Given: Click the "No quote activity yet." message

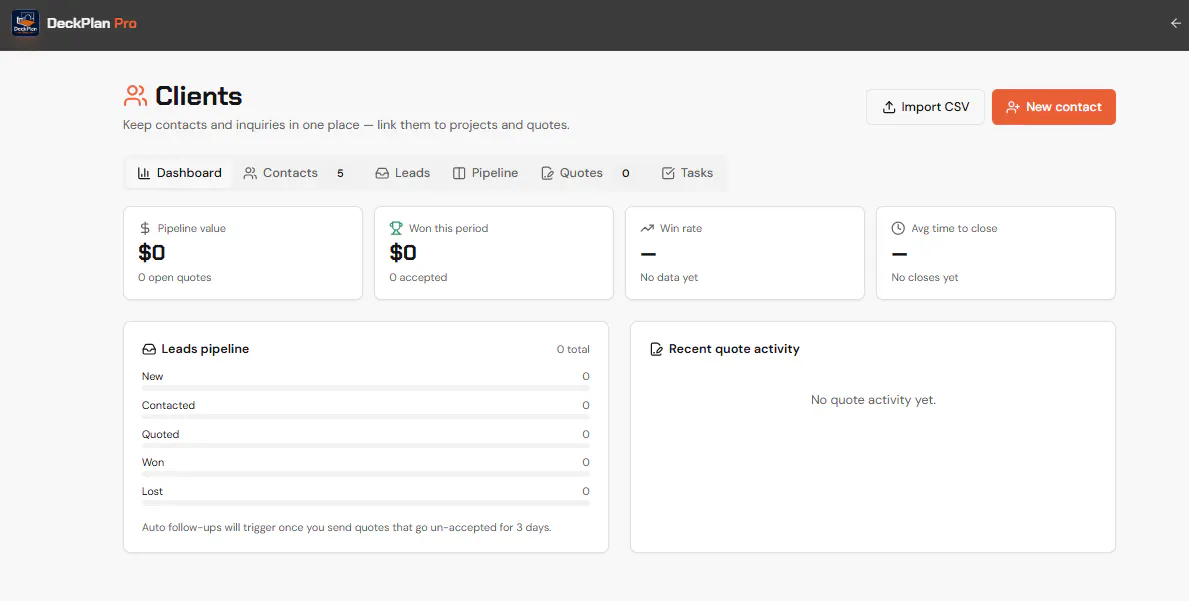Looking at the screenshot, I should pyautogui.click(x=874, y=399).
